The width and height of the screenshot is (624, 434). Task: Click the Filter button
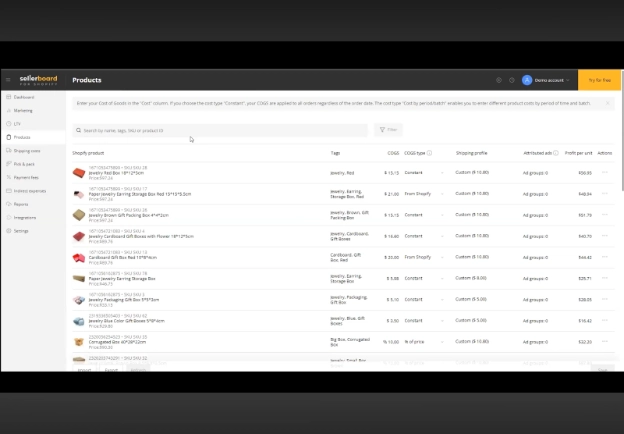(x=387, y=130)
